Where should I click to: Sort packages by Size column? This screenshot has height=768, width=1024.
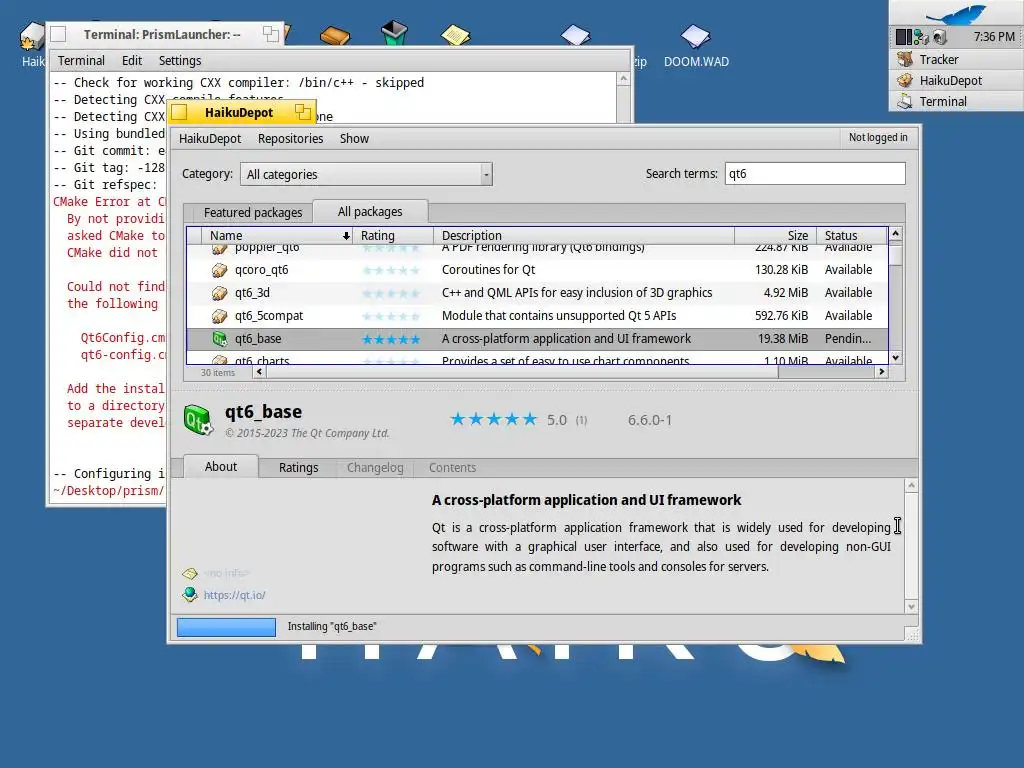click(x=775, y=235)
